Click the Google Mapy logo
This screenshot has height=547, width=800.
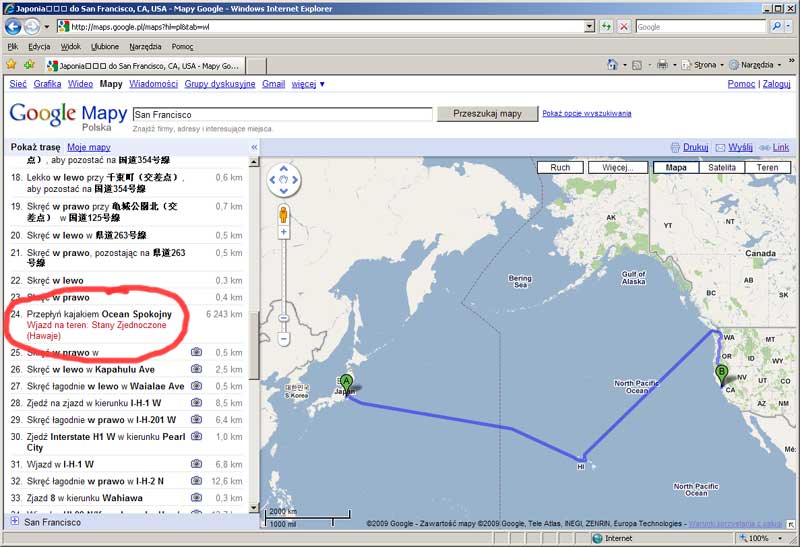click(x=68, y=115)
